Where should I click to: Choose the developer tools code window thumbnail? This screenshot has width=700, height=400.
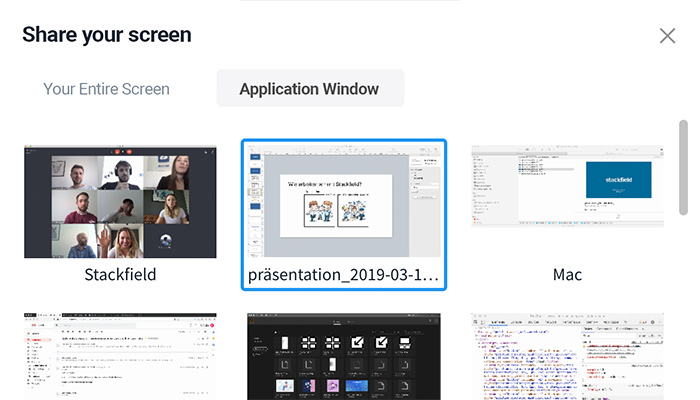tap(567, 356)
